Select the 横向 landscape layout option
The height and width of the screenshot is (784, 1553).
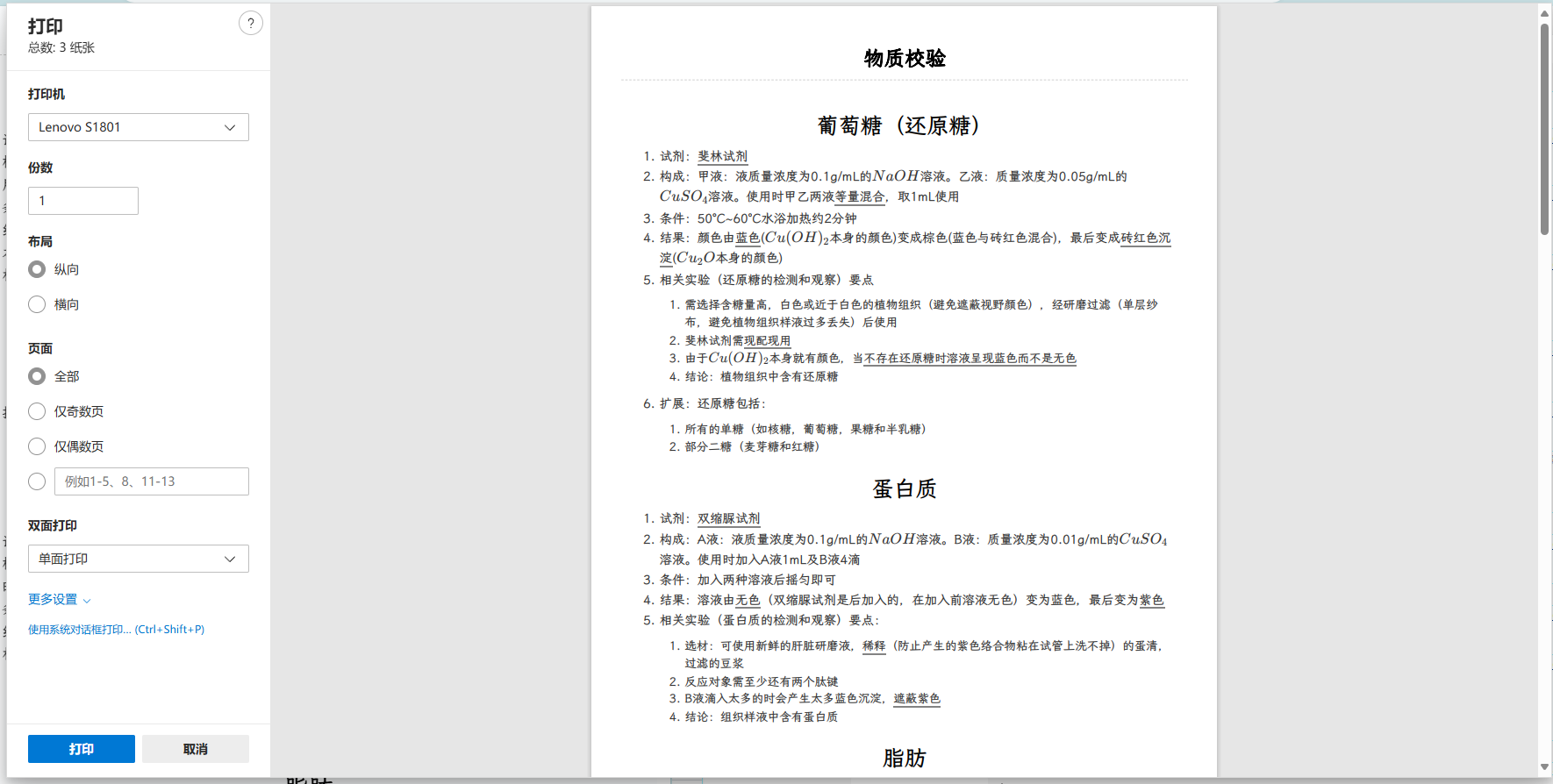[37, 304]
